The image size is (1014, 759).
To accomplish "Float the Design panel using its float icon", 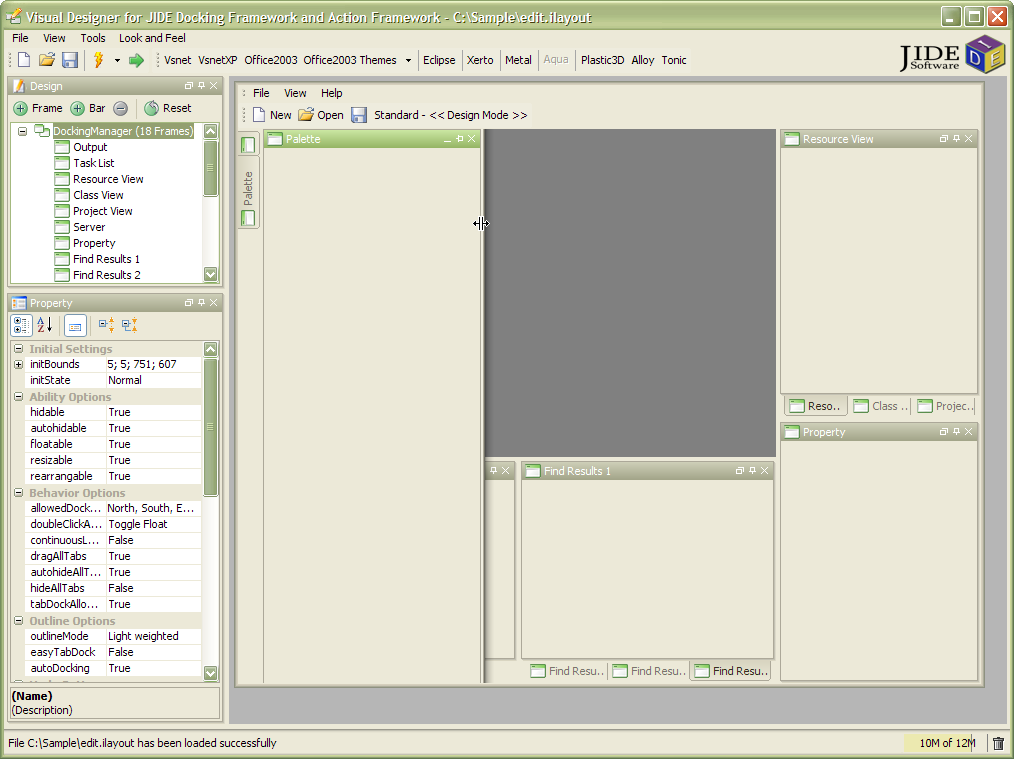I will pyautogui.click(x=189, y=85).
